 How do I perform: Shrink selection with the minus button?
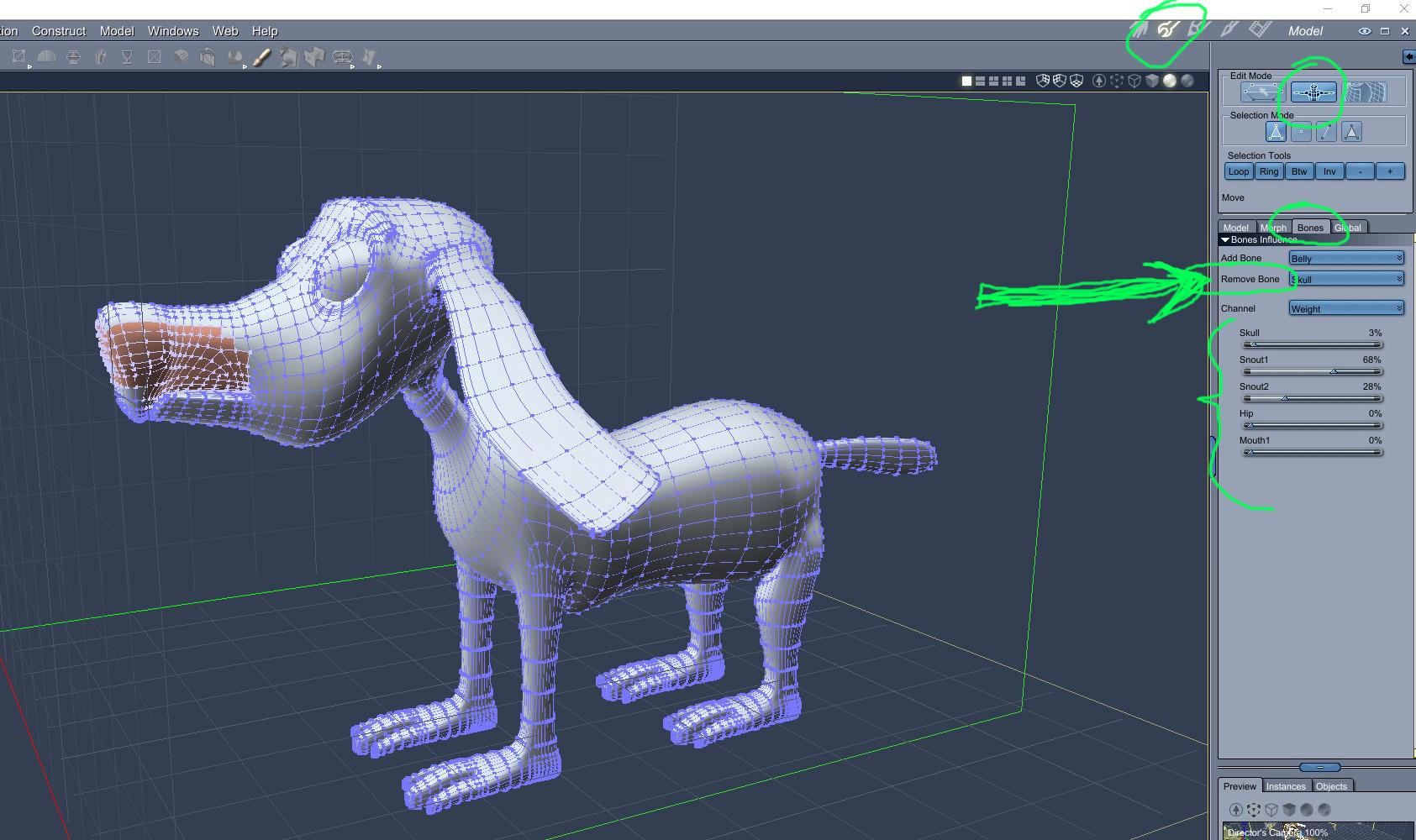click(1360, 171)
